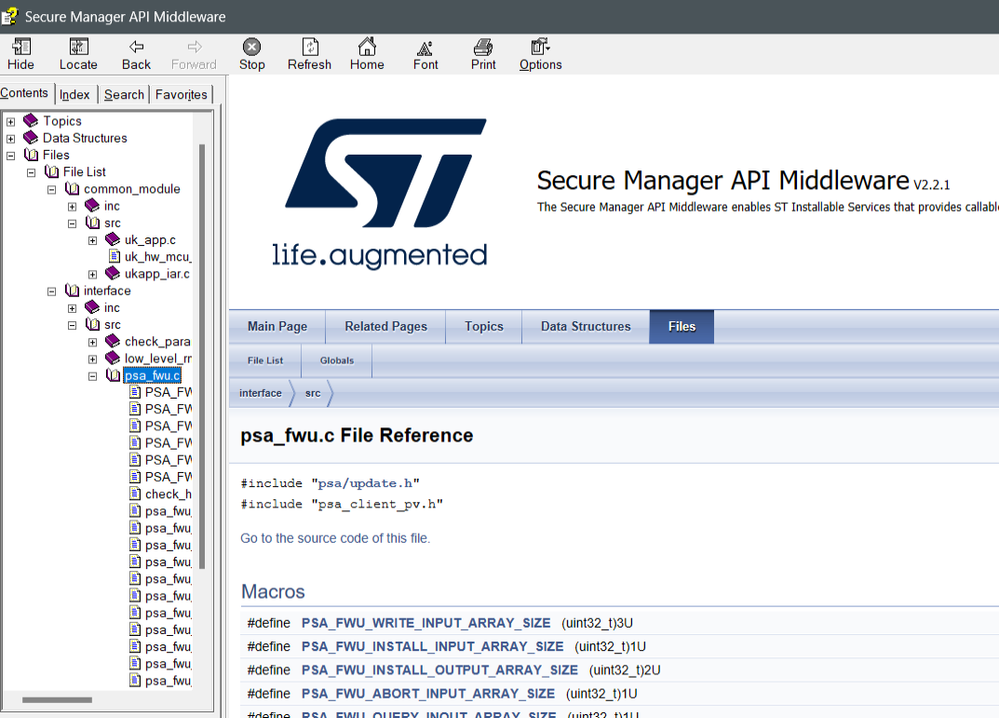Open the psa/update.h include link
999x718 pixels.
point(365,484)
